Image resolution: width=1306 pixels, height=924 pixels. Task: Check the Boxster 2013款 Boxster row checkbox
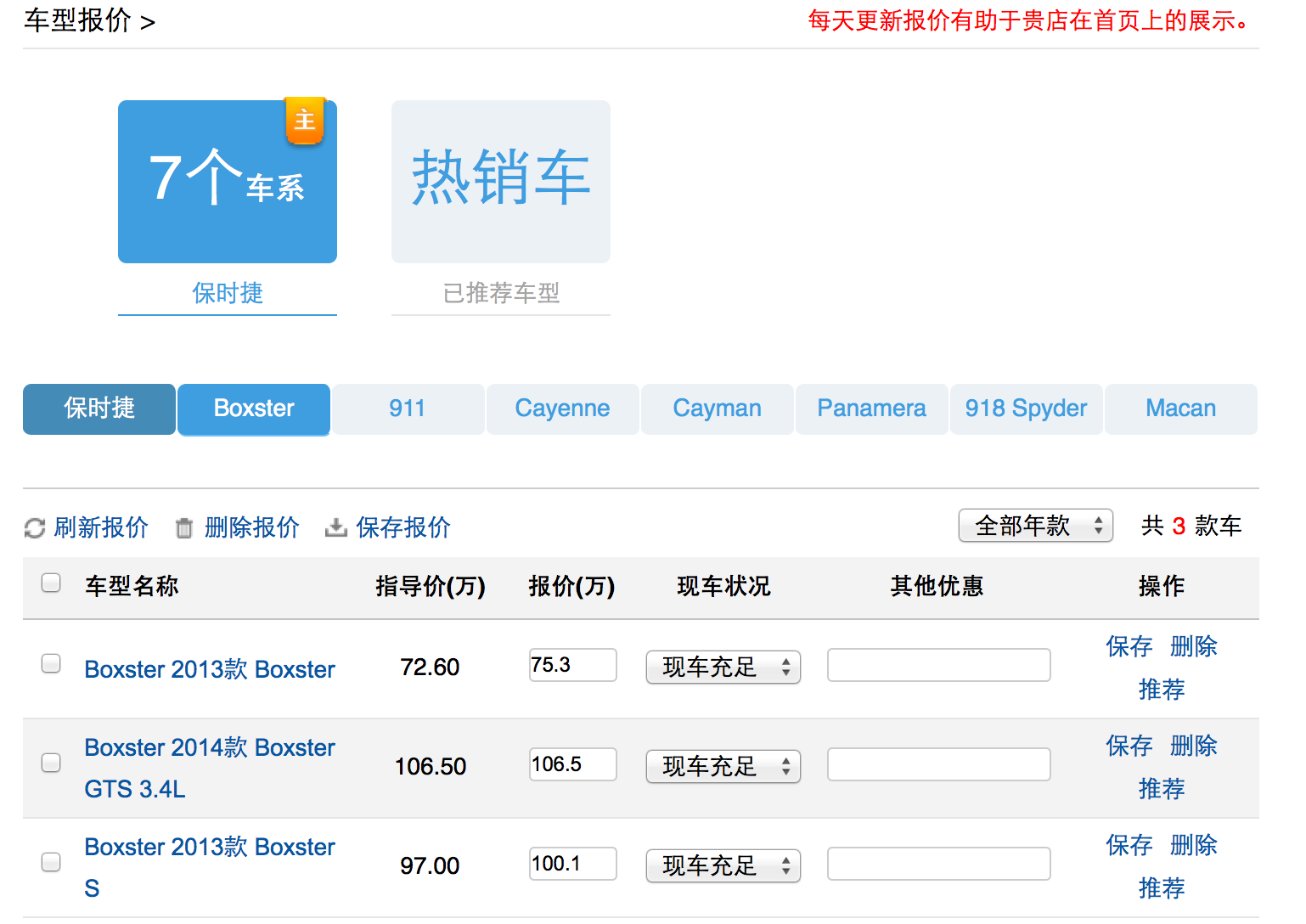51,663
